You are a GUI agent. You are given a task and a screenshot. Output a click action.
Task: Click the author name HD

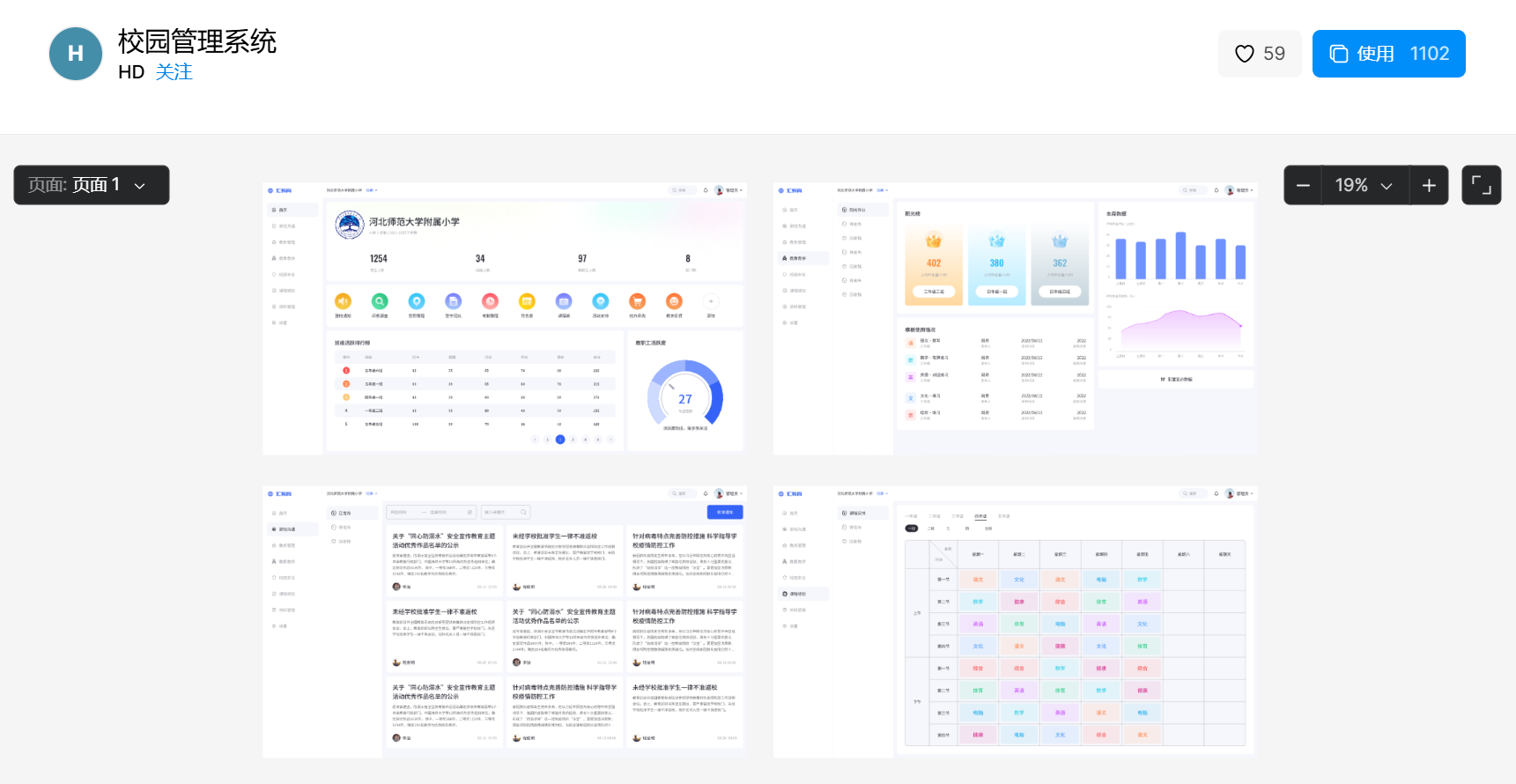pyautogui.click(x=131, y=72)
